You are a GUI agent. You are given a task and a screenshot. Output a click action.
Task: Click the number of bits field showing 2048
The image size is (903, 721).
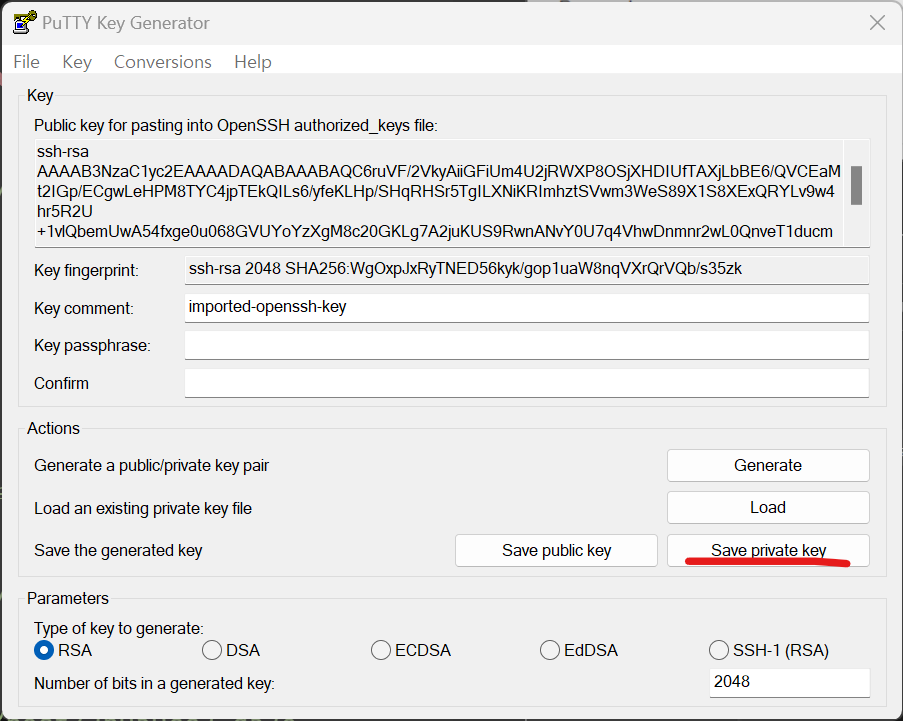(x=789, y=682)
